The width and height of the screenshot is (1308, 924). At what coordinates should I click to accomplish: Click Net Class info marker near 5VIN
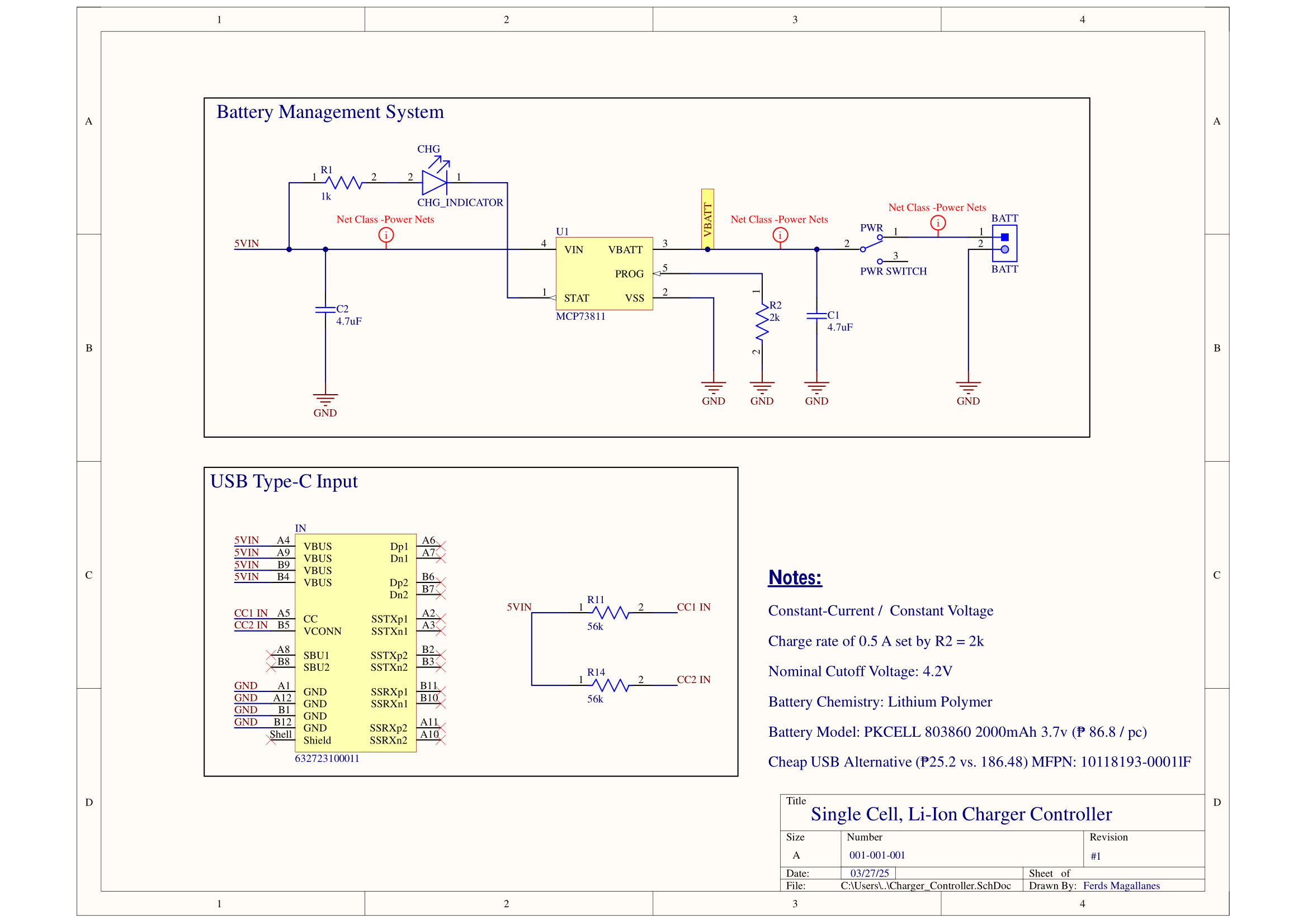tap(386, 235)
